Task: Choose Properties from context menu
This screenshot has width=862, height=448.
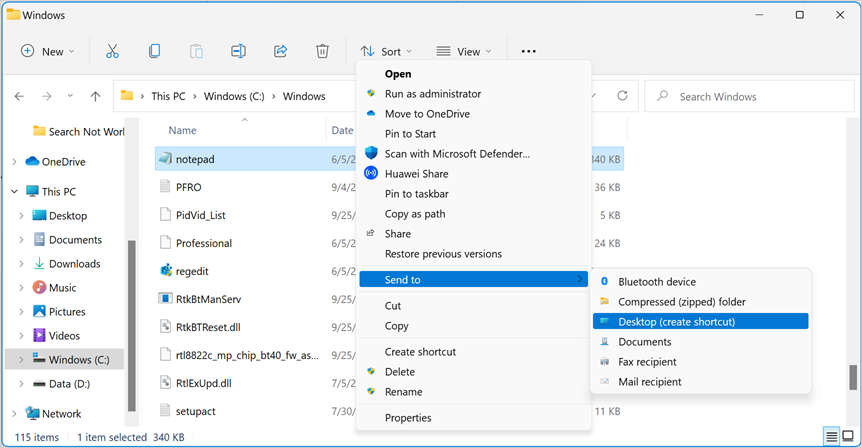Action: [408, 418]
